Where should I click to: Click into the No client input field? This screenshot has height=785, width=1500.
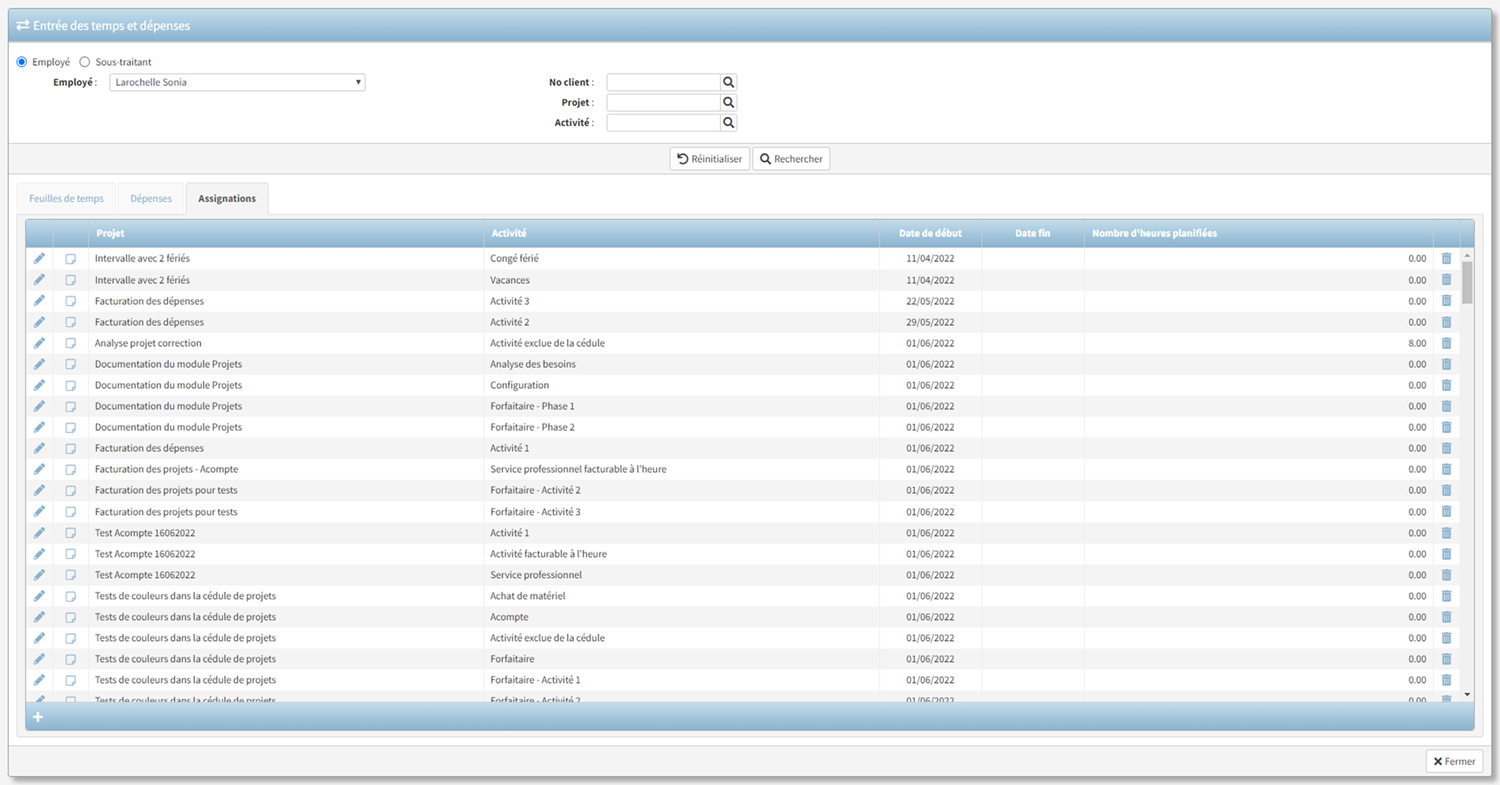pyautogui.click(x=663, y=83)
